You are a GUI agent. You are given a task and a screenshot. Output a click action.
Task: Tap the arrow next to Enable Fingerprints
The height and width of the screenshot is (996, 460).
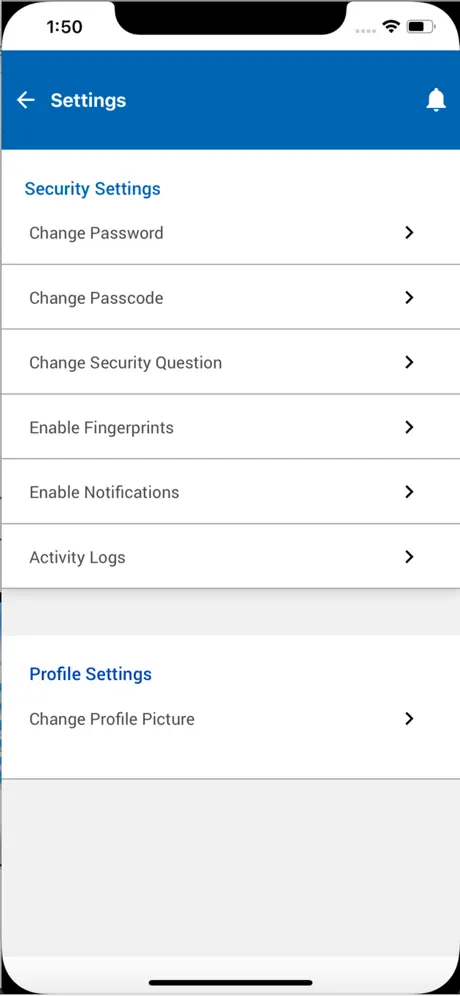point(409,427)
